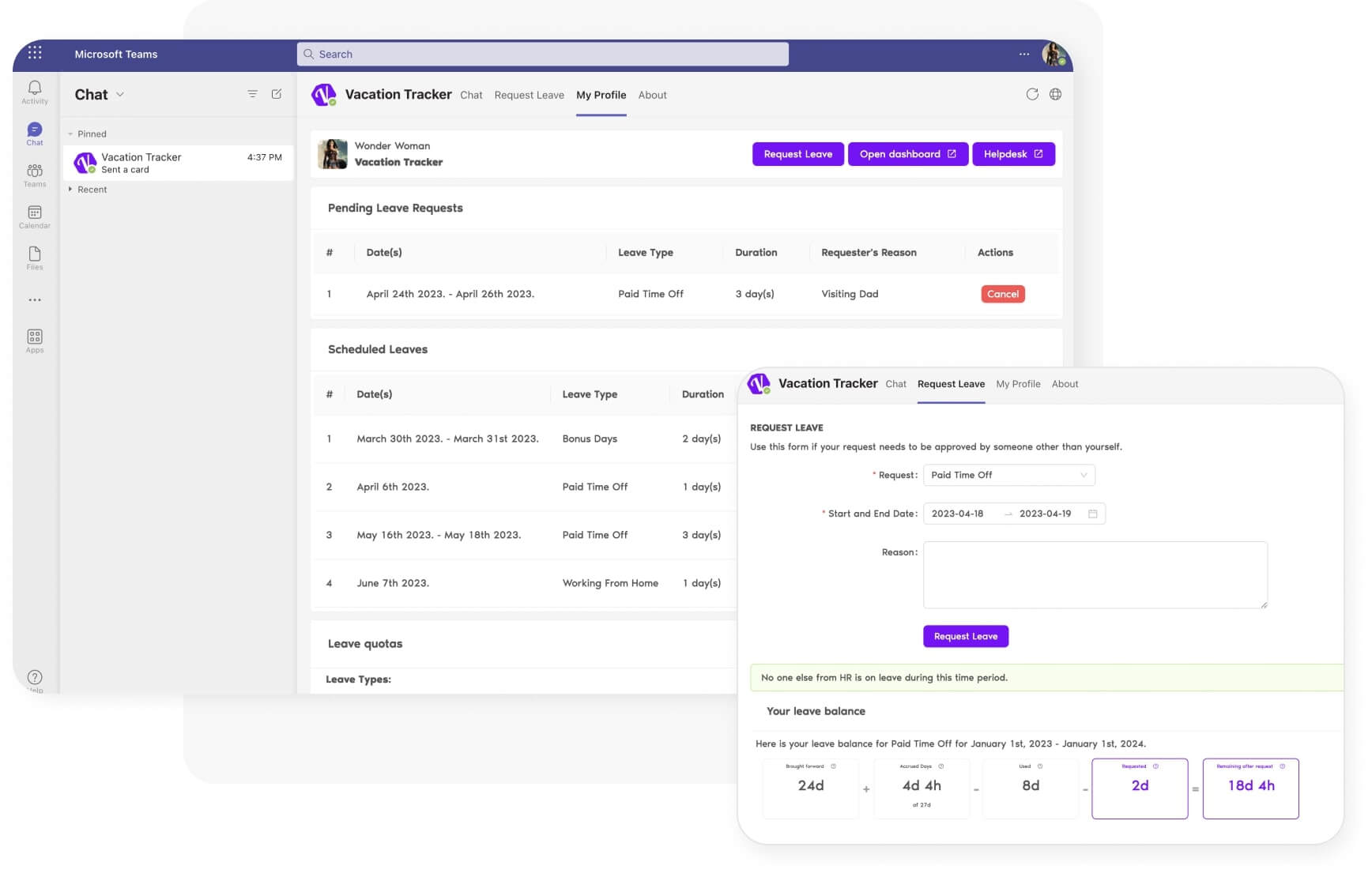
Task: Click the Vacation Tracker logo in My Profile header
Action: 324,95
